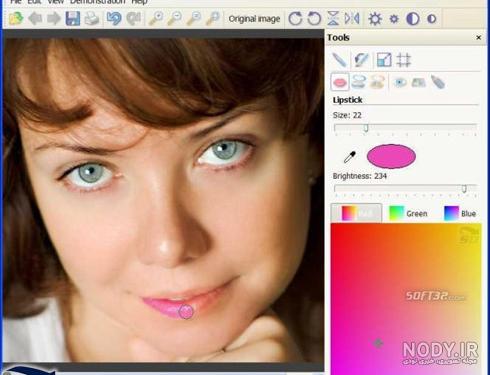Save the image with the floppy disk icon
Viewport: 490px width, 375px height.
73,18
